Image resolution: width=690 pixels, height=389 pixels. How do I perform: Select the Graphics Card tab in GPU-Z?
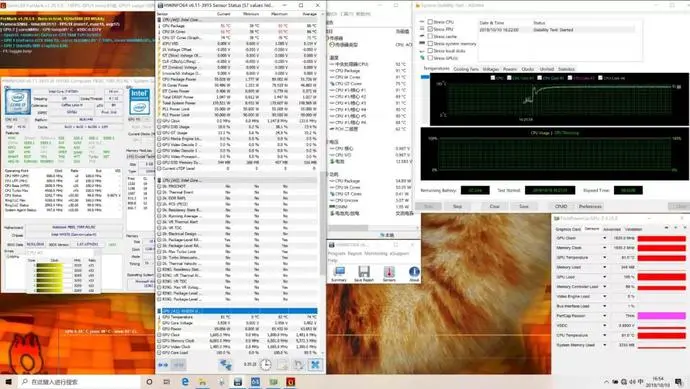pos(568,229)
